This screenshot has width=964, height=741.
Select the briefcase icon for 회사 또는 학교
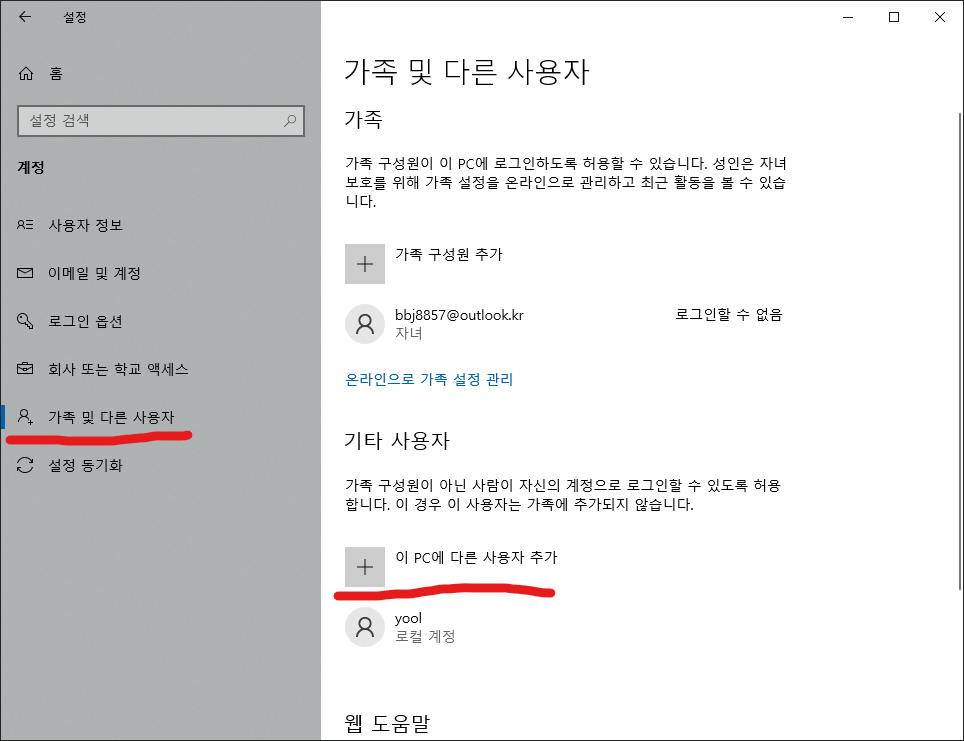[x=25, y=369]
